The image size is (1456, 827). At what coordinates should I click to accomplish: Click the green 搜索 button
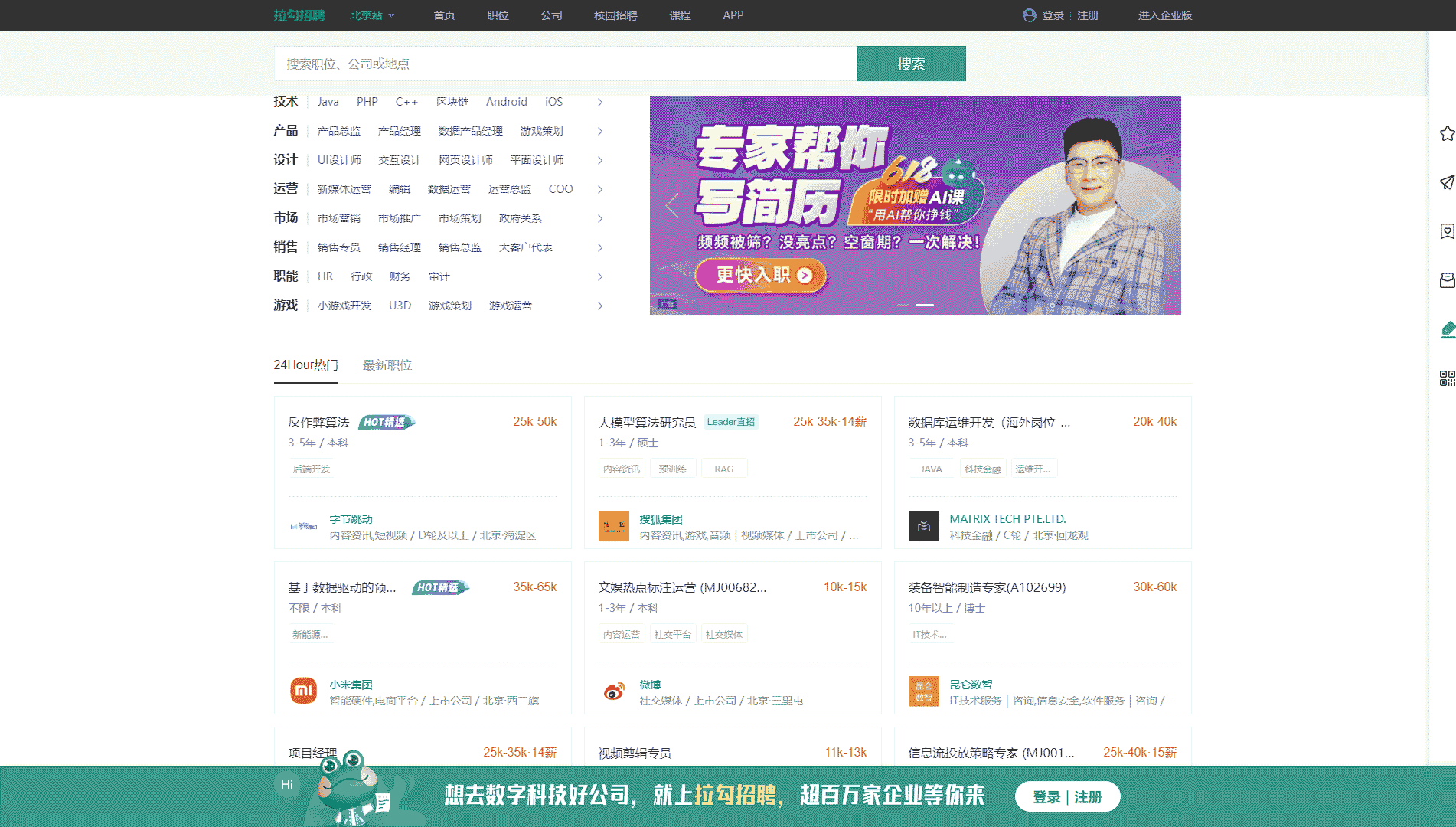tap(912, 64)
